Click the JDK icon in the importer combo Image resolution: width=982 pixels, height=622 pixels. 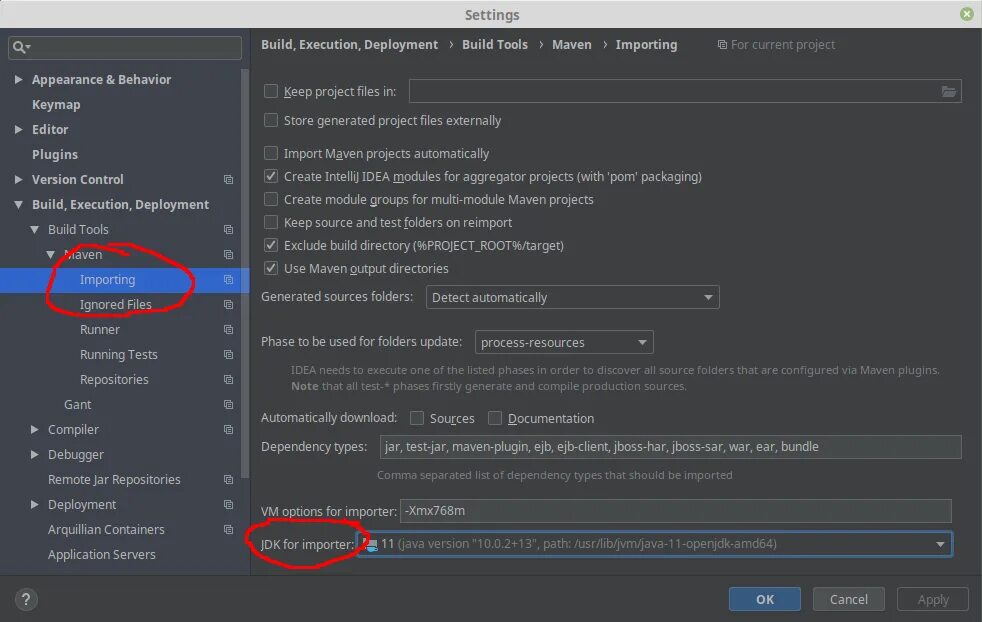coord(371,544)
